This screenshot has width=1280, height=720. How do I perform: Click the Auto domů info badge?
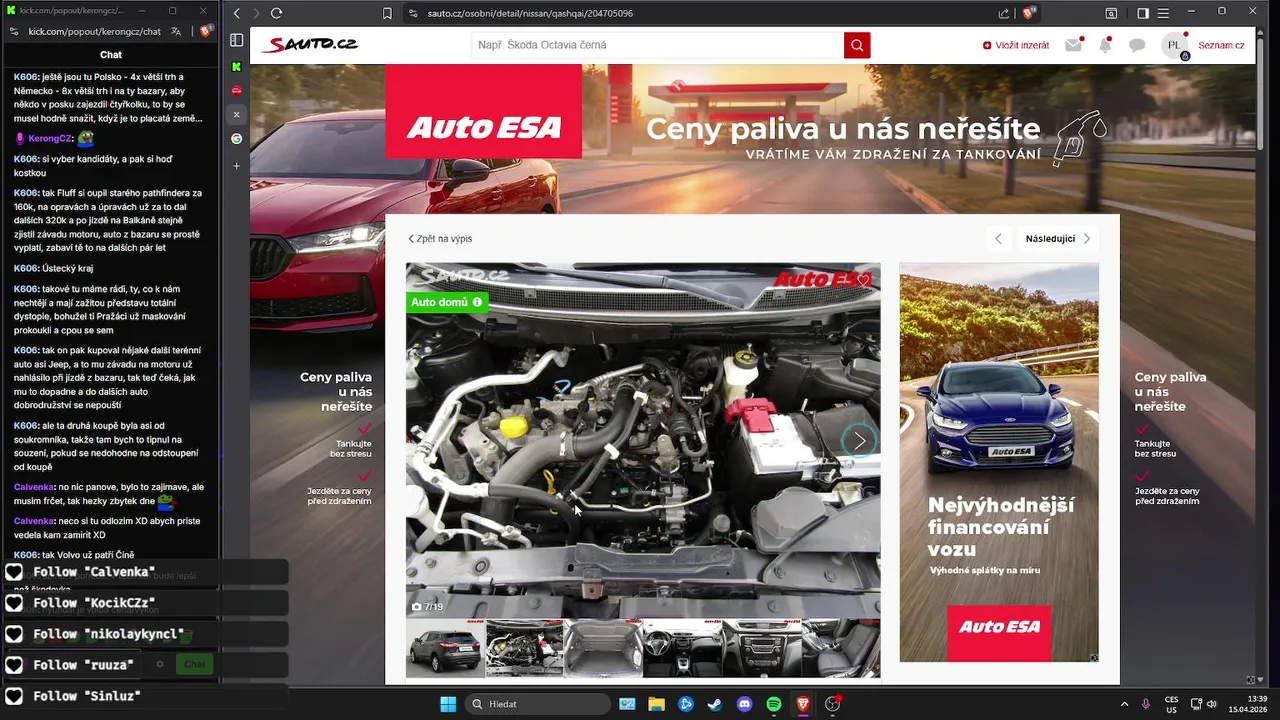(446, 302)
